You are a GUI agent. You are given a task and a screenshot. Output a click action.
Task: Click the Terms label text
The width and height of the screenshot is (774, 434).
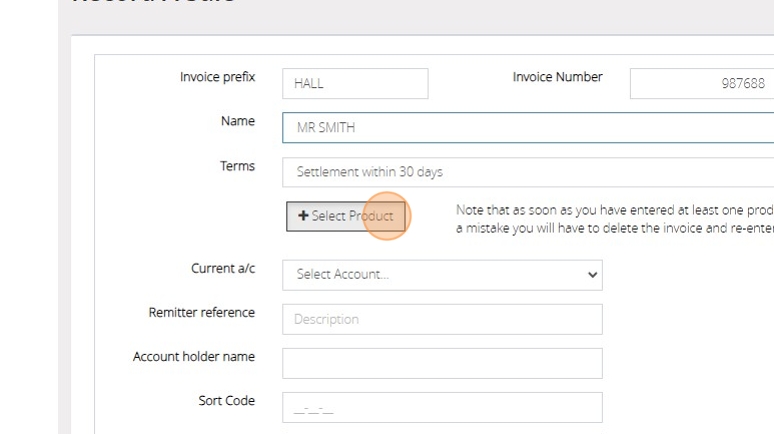click(x=237, y=166)
